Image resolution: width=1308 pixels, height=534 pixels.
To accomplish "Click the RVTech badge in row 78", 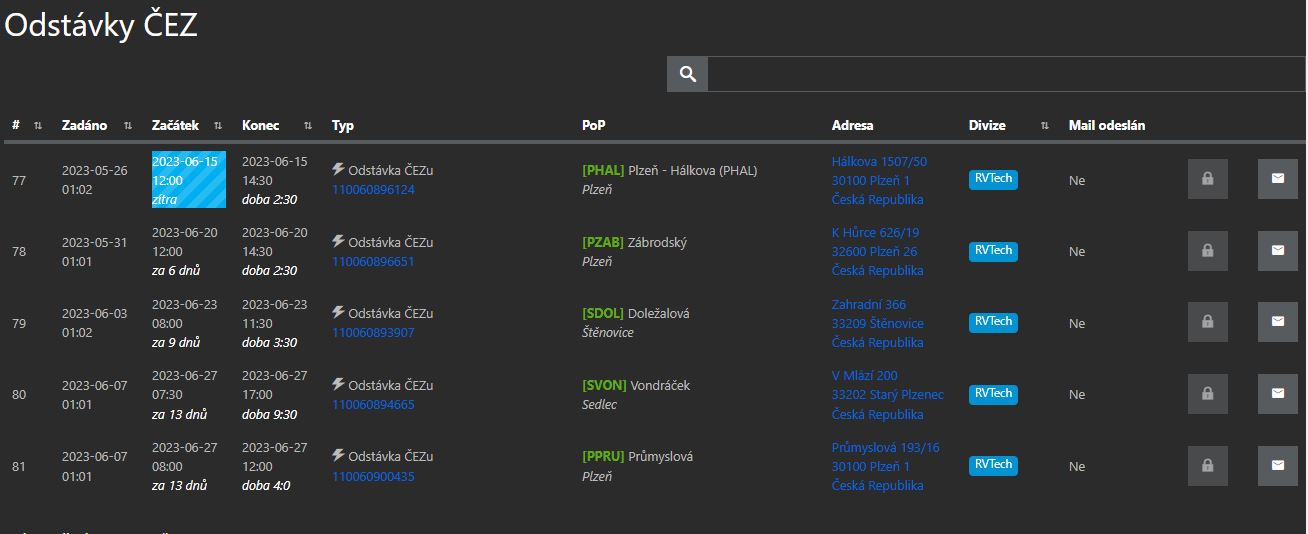I will (993, 251).
